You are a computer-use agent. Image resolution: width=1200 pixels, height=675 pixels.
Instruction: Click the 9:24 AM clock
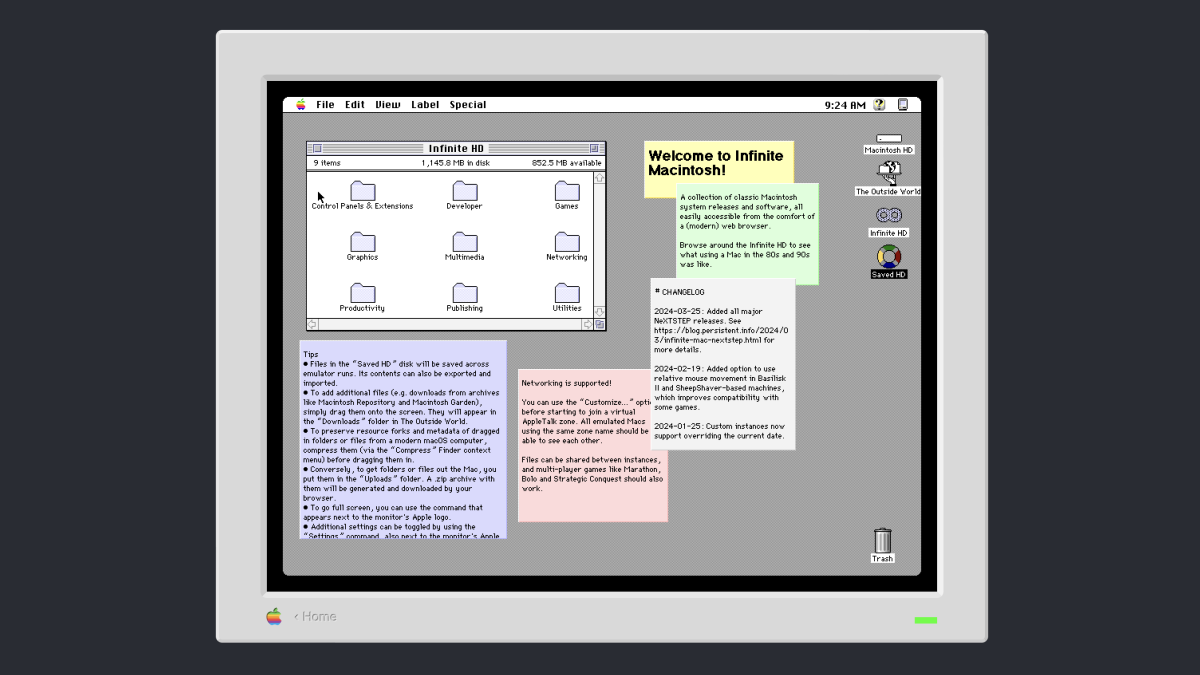[x=845, y=105]
